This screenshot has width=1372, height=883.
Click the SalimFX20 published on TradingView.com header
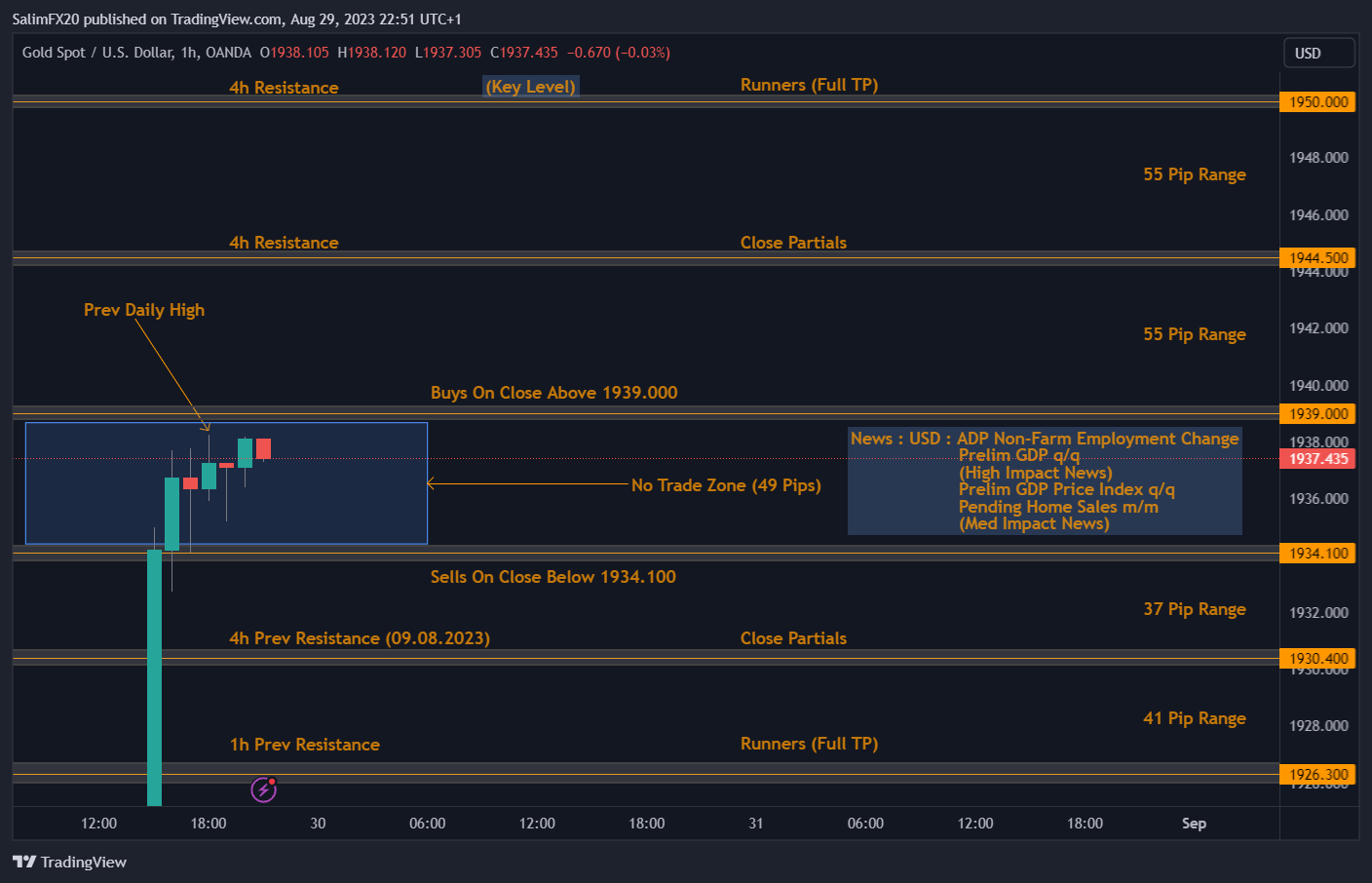(x=237, y=19)
